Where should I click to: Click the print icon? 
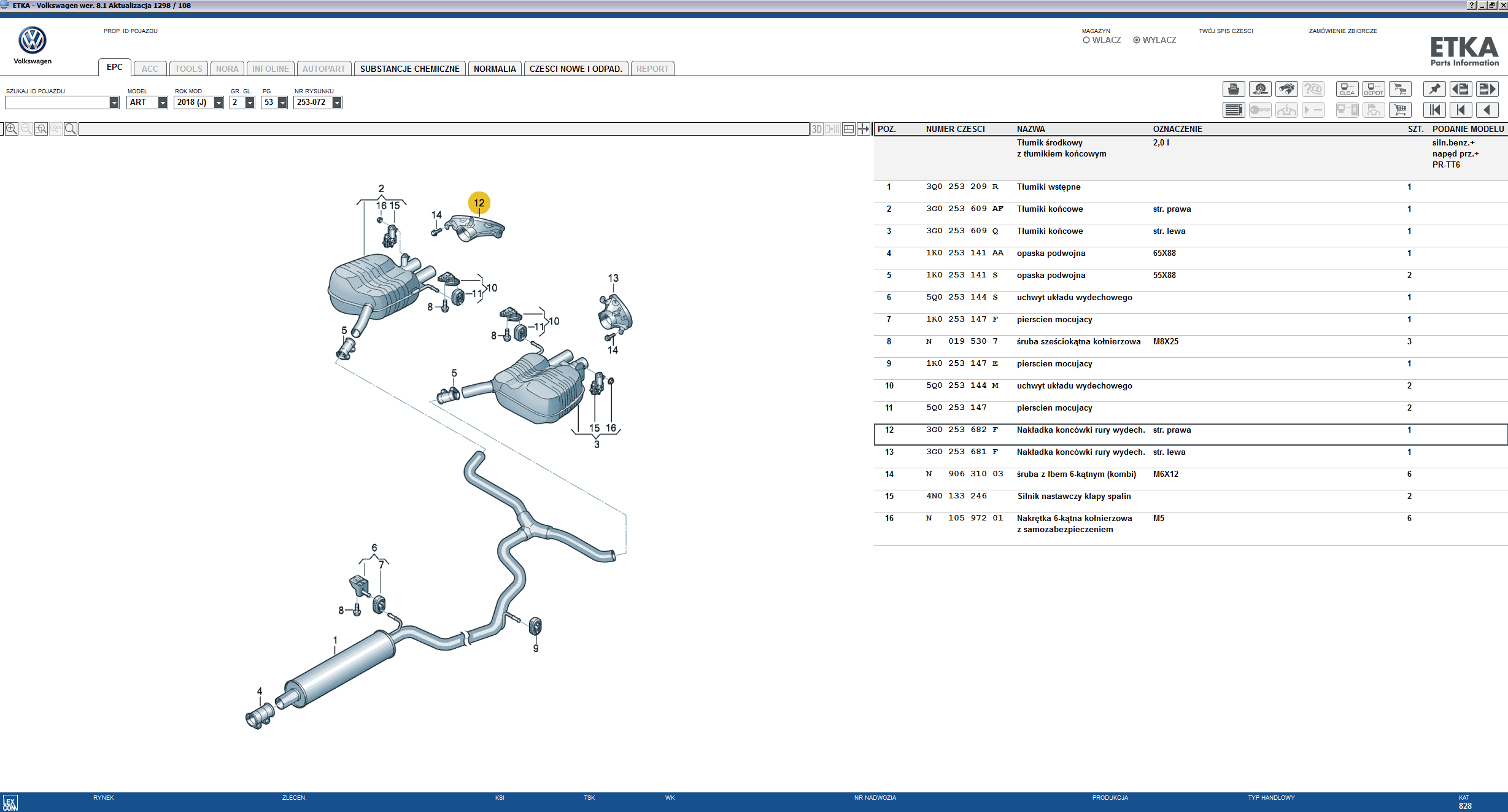pos(1233,90)
